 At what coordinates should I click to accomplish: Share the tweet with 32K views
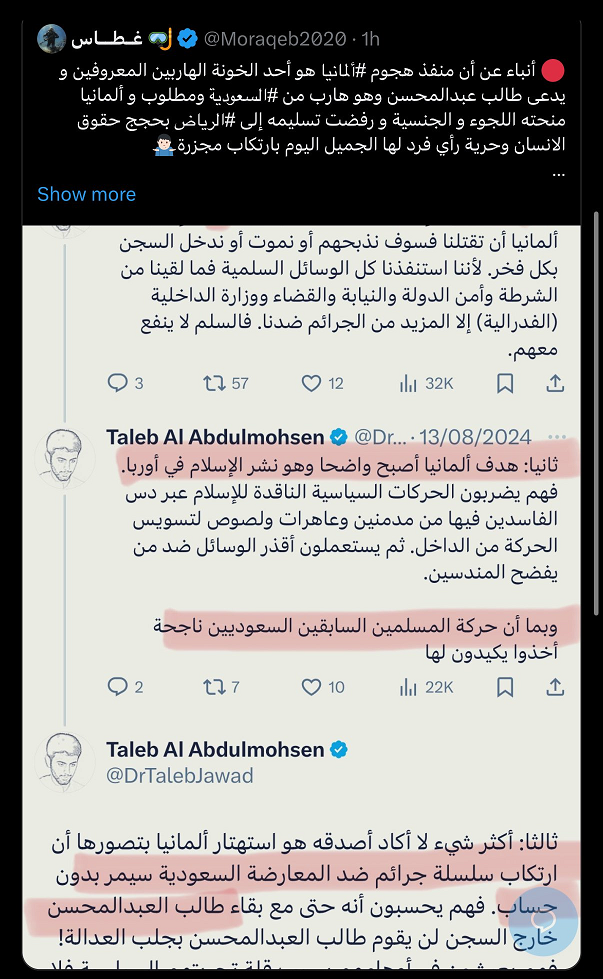(x=557, y=383)
